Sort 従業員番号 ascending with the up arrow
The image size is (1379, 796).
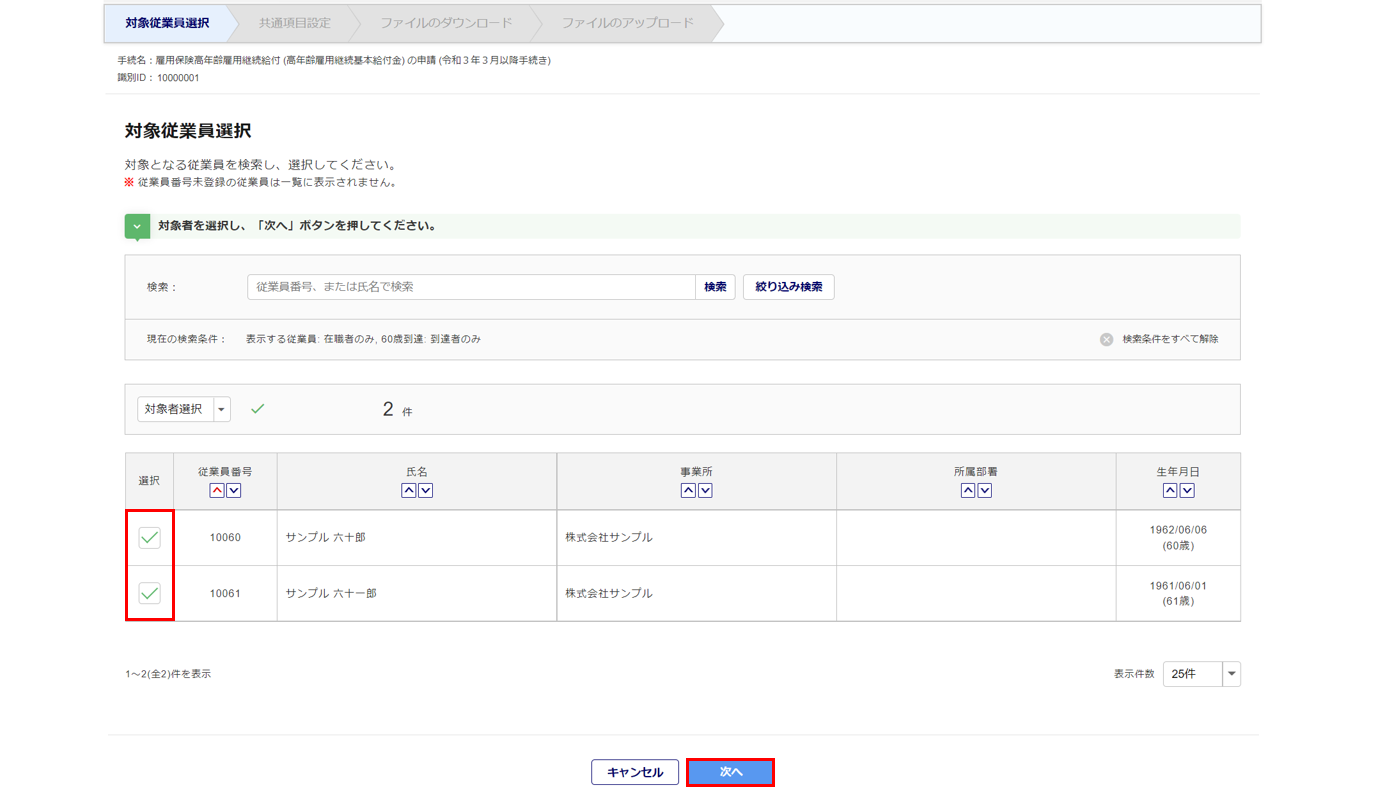pos(217,490)
